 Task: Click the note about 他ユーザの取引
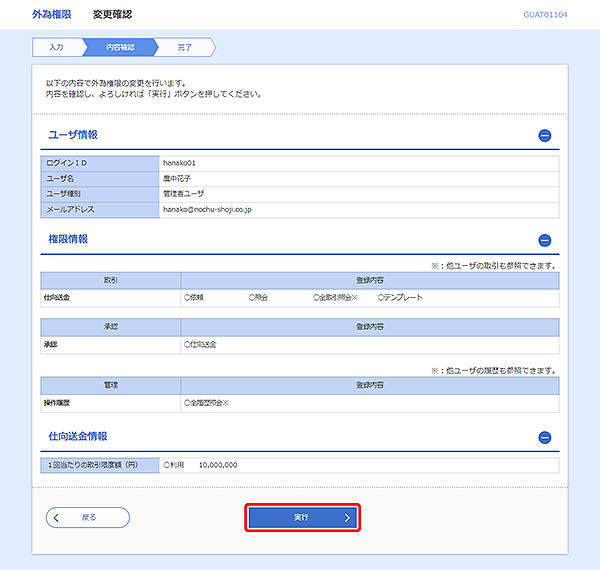[x=494, y=266]
